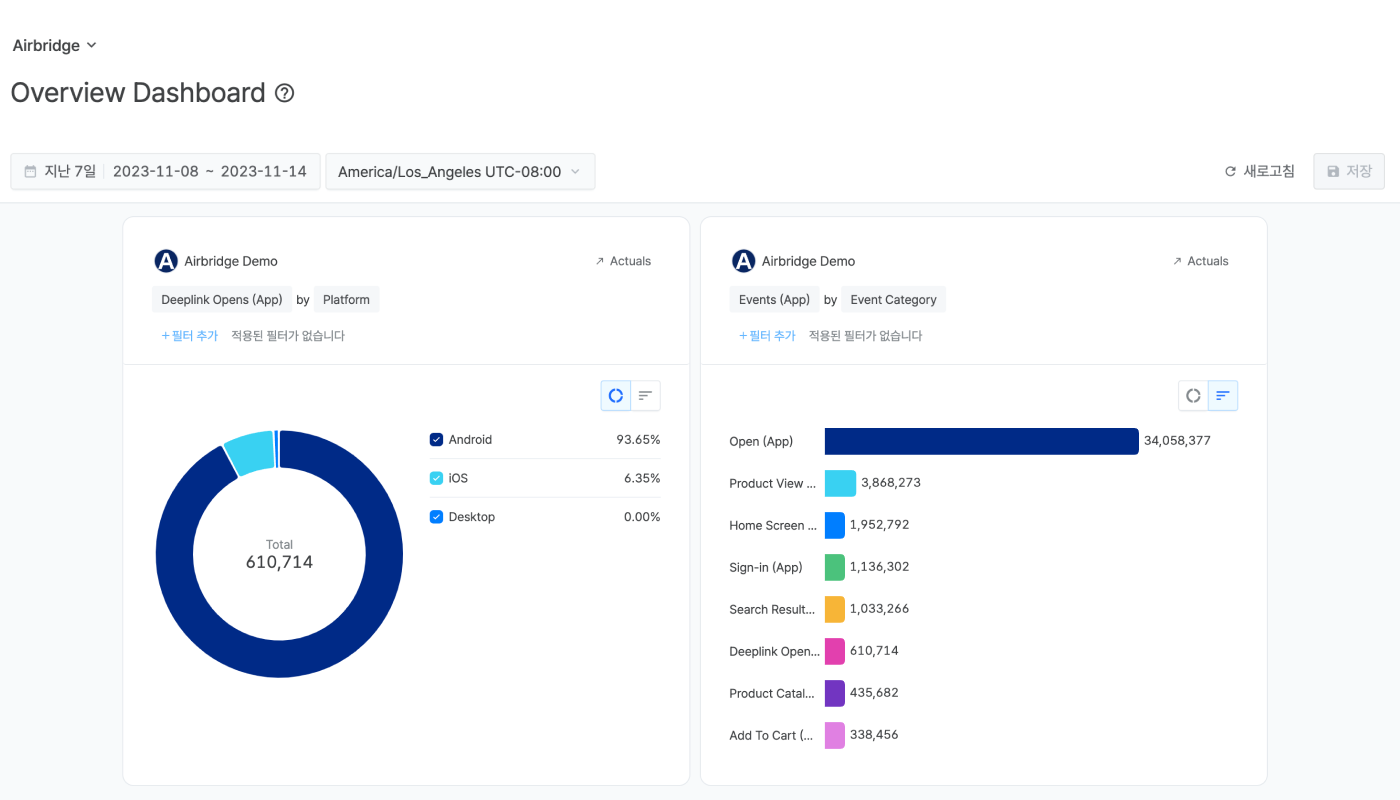
Task: Open the Platform group-by selector
Action: [x=346, y=299]
